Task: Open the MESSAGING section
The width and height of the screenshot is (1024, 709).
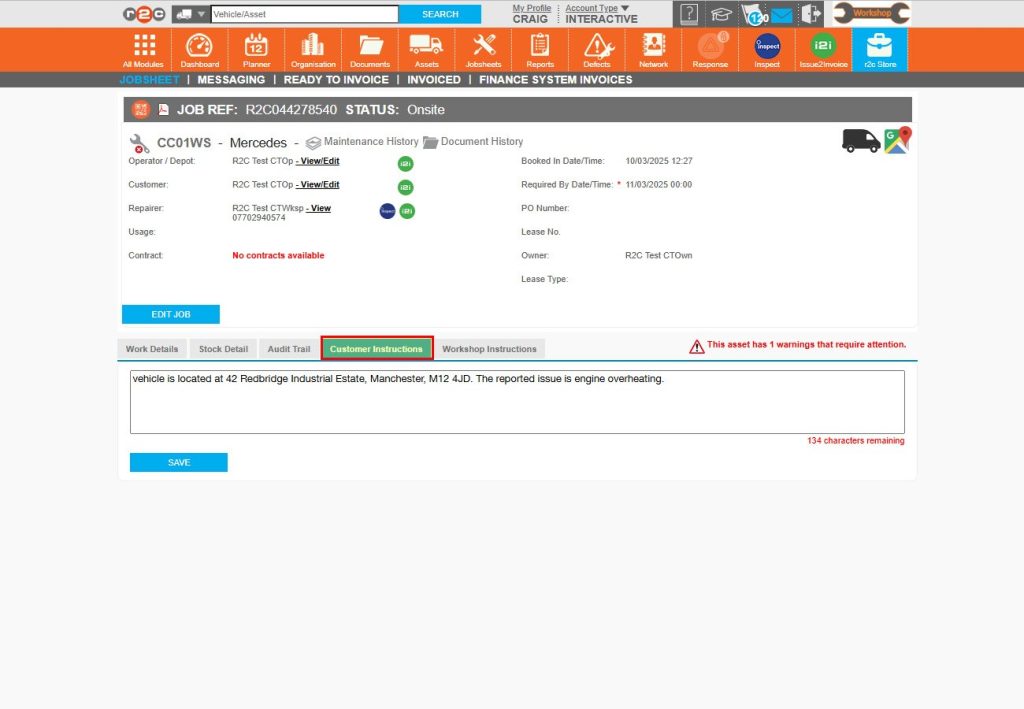Action: pyautogui.click(x=231, y=79)
